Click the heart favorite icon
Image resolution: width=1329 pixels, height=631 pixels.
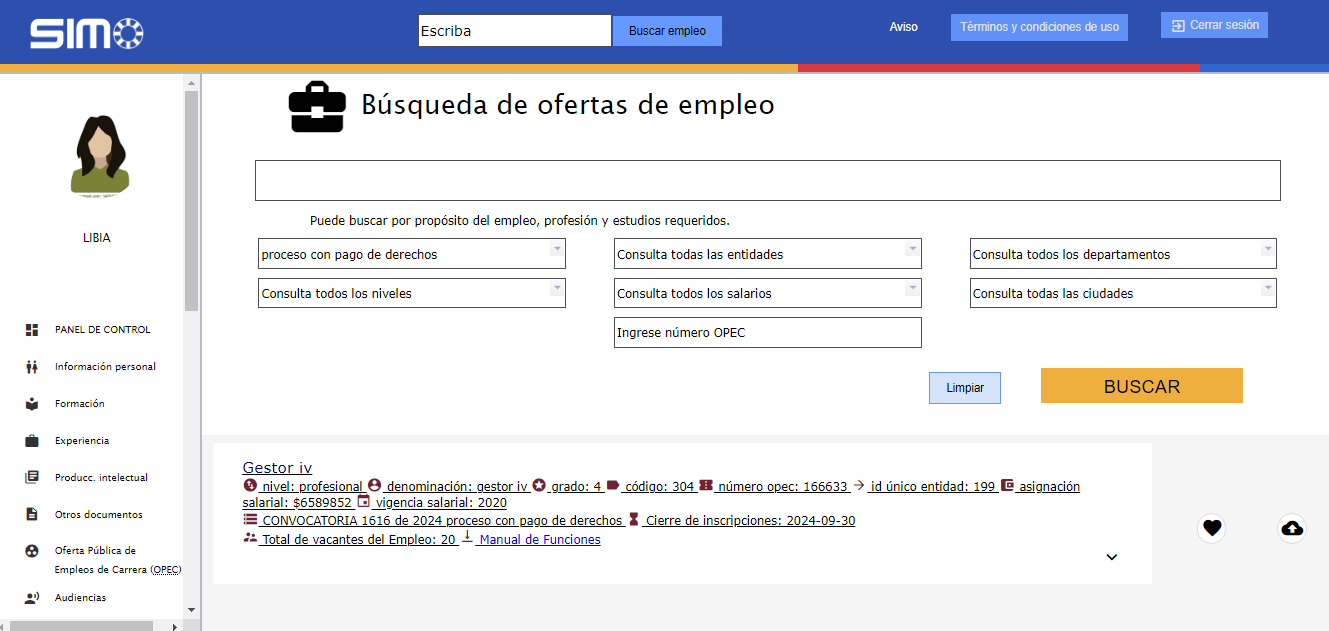[x=1212, y=528]
